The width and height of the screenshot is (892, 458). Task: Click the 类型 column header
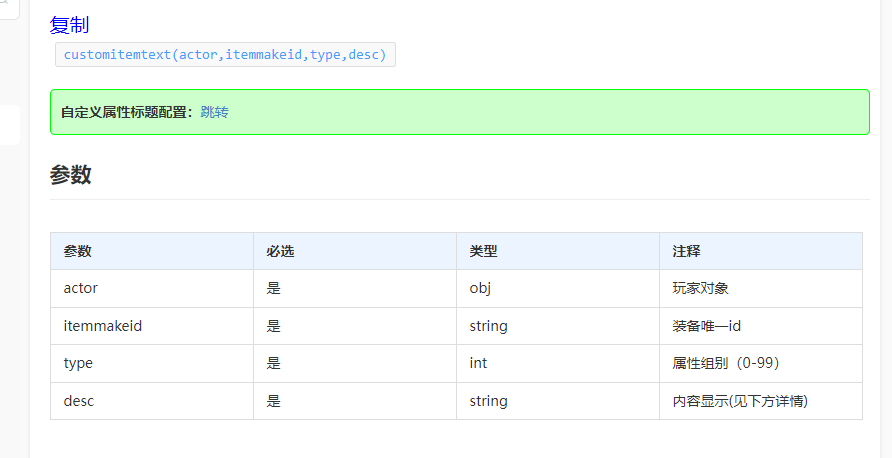click(558, 251)
